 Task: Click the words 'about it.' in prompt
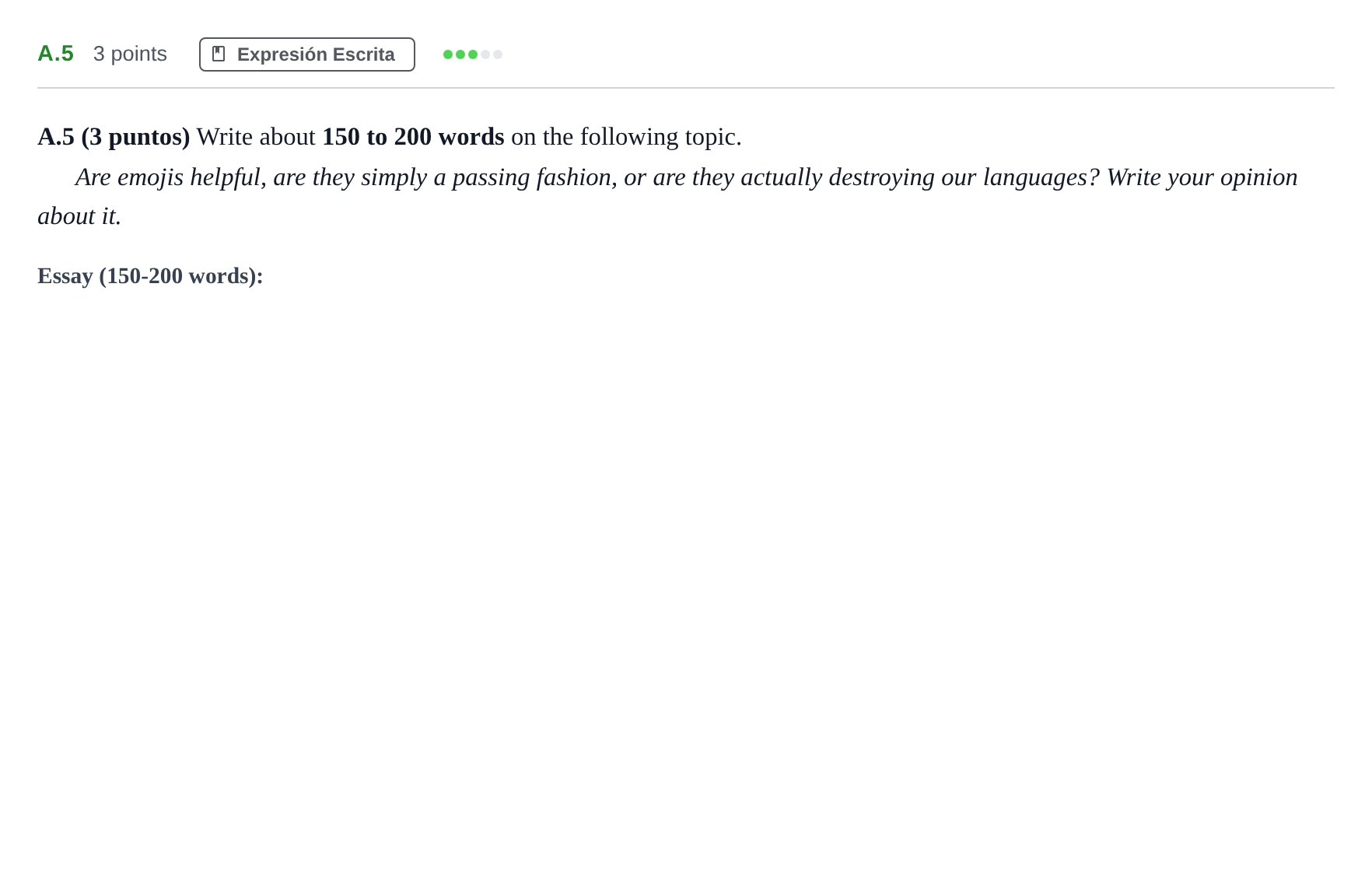[x=79, y=216]
